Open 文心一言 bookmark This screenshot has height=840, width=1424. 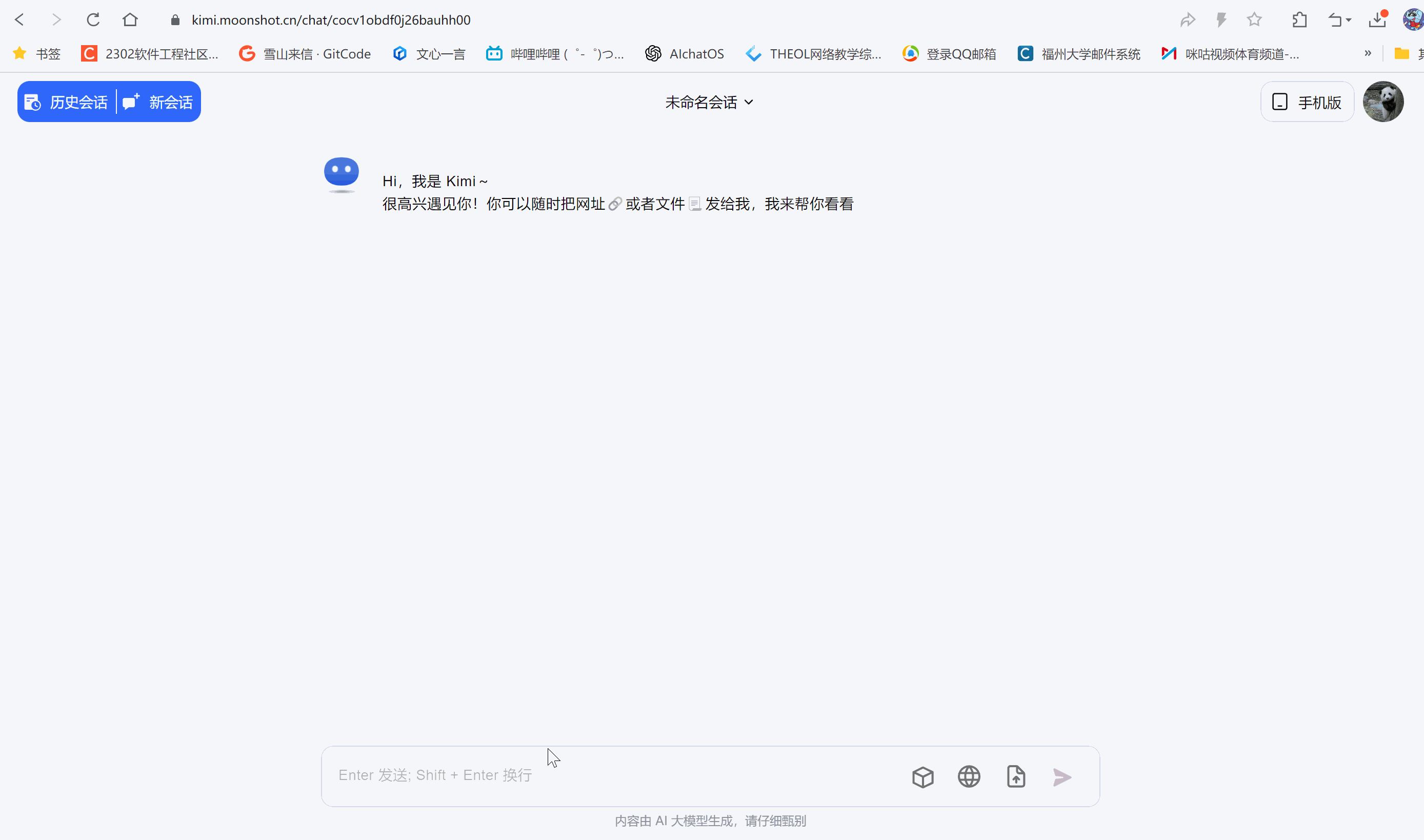point(429,54)
